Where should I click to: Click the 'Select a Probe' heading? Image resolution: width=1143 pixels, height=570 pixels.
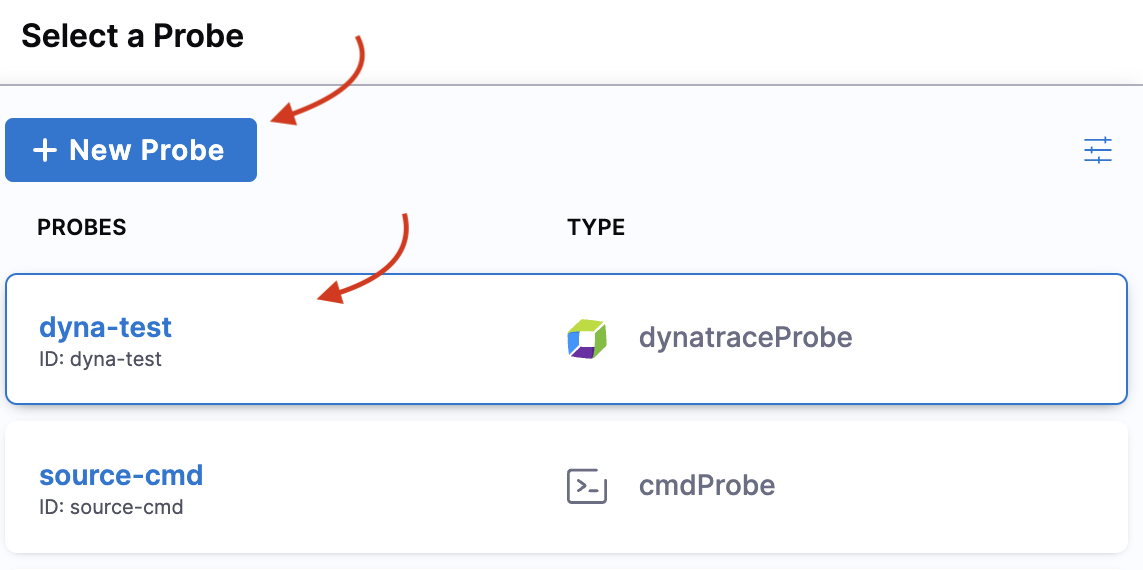point(132,37)
